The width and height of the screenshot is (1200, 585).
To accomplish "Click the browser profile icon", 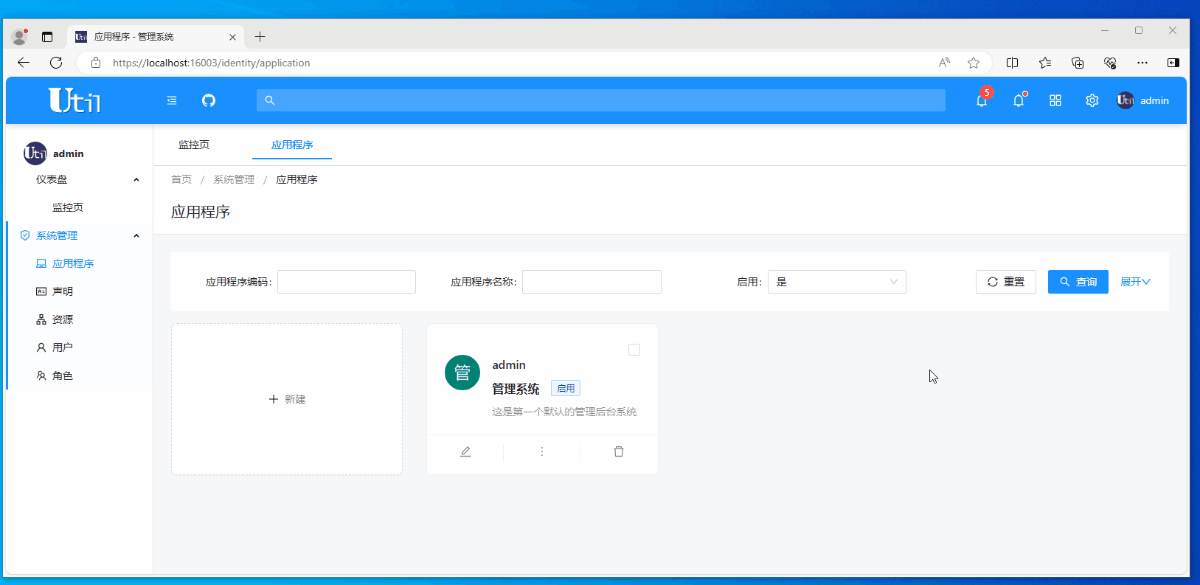I will point(19,36).
